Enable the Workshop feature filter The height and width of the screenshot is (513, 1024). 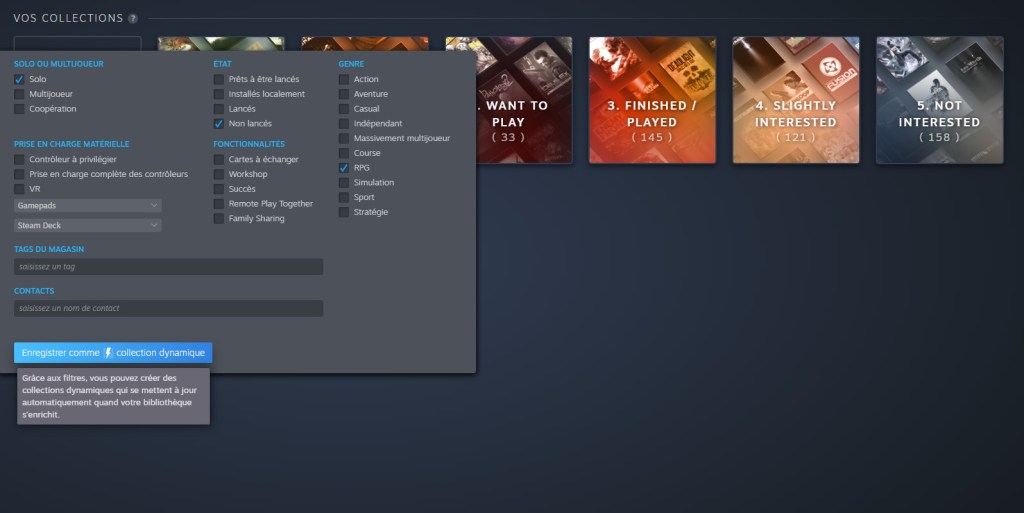coord(219,174)
